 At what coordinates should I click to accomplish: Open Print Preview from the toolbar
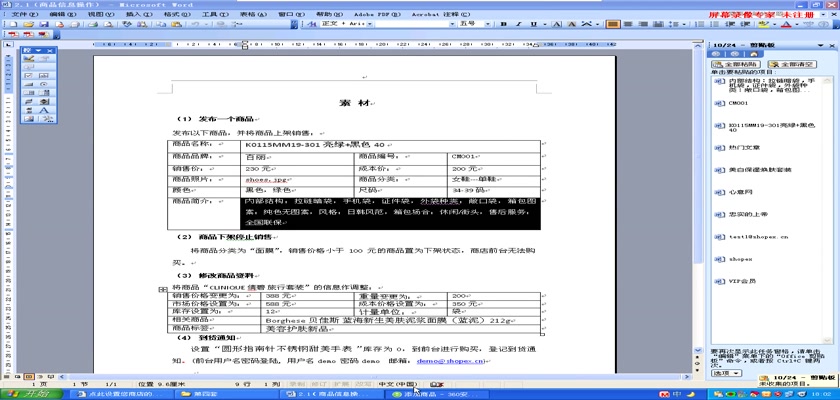coord(109,24)
